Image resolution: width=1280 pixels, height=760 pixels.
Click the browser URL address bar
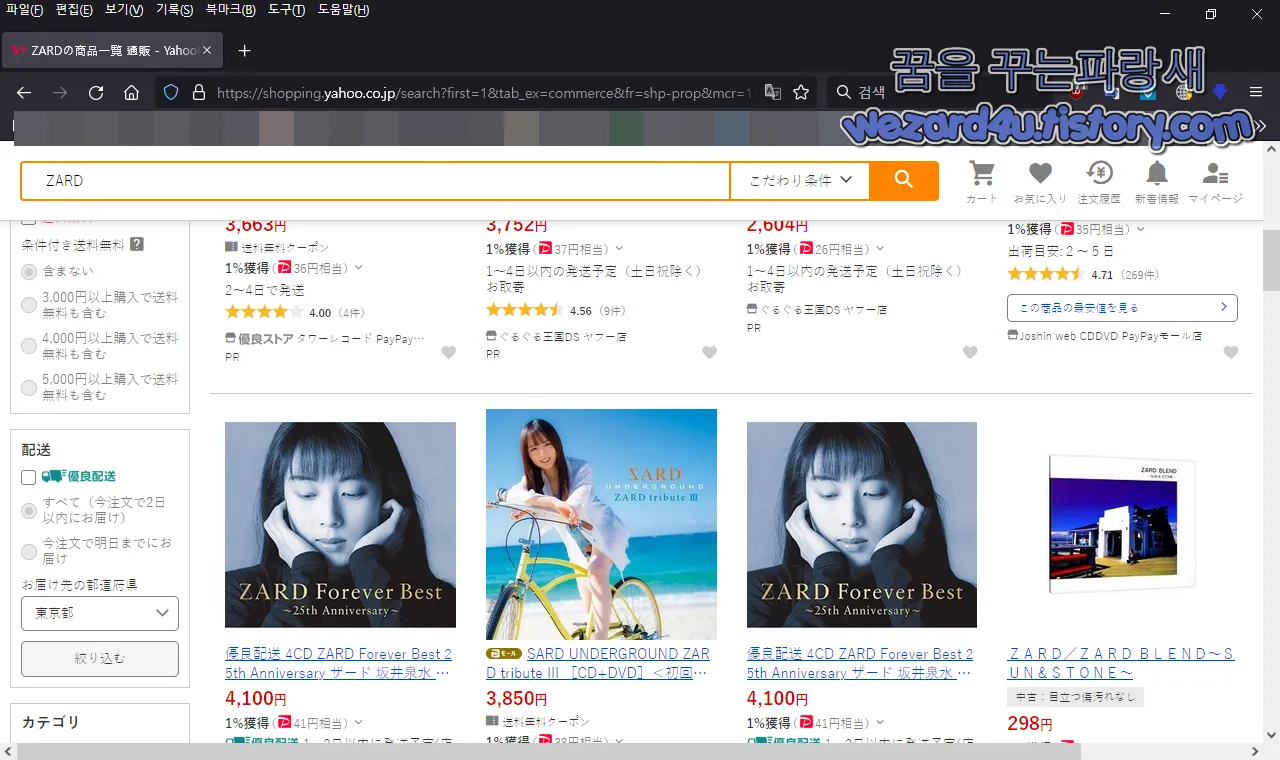484,93
